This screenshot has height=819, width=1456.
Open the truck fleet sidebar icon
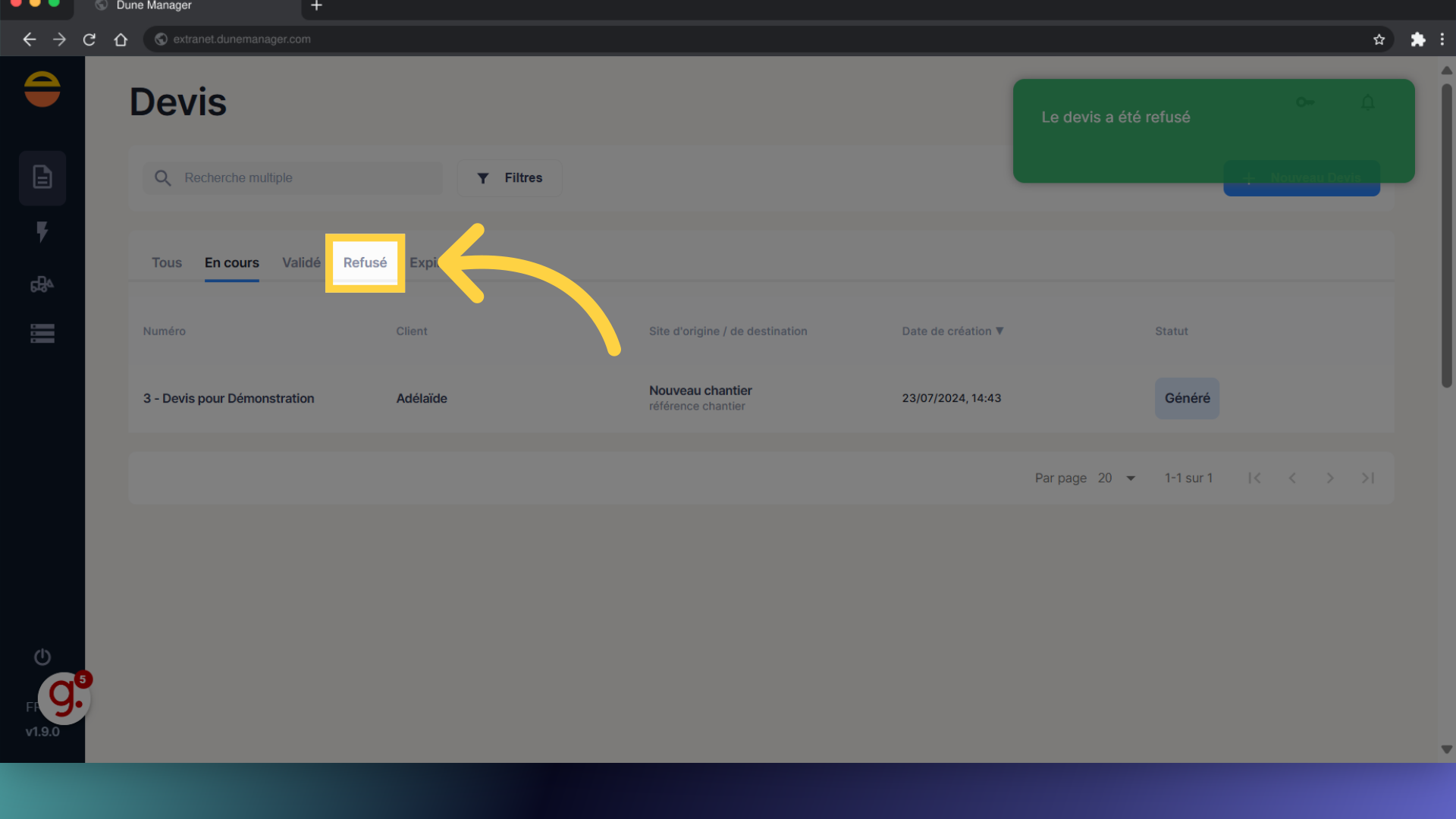pos(42,284)
